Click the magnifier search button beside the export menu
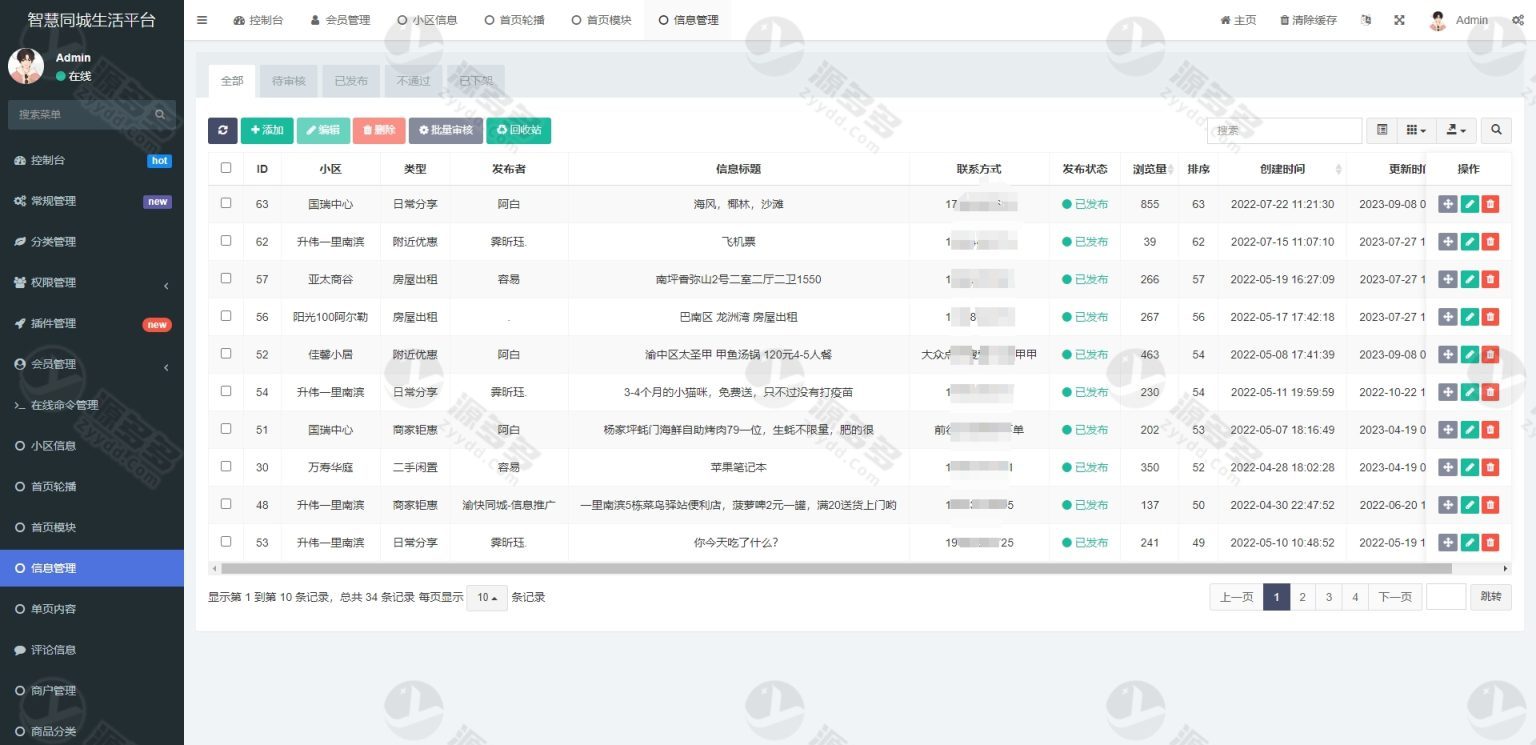 click(1496, 130)
